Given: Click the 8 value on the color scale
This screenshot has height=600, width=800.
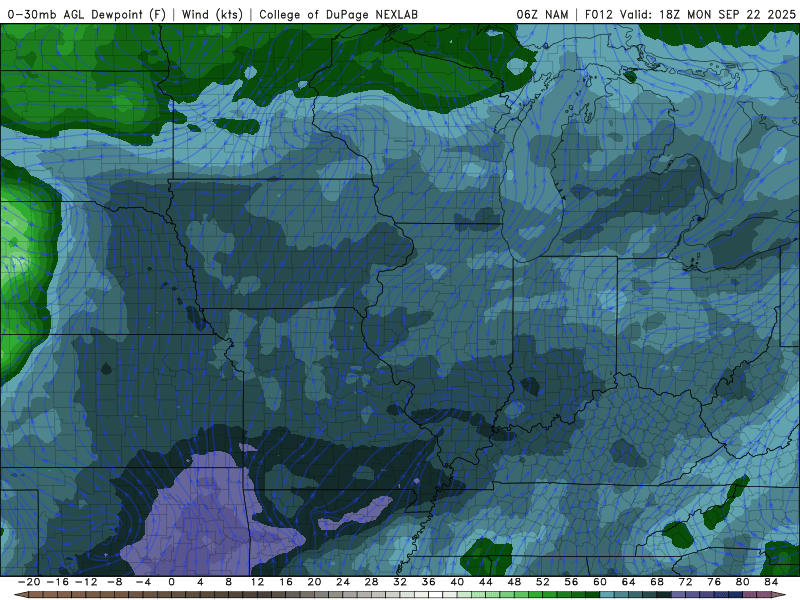Looking at the screenshot, I should click(229, 582).
